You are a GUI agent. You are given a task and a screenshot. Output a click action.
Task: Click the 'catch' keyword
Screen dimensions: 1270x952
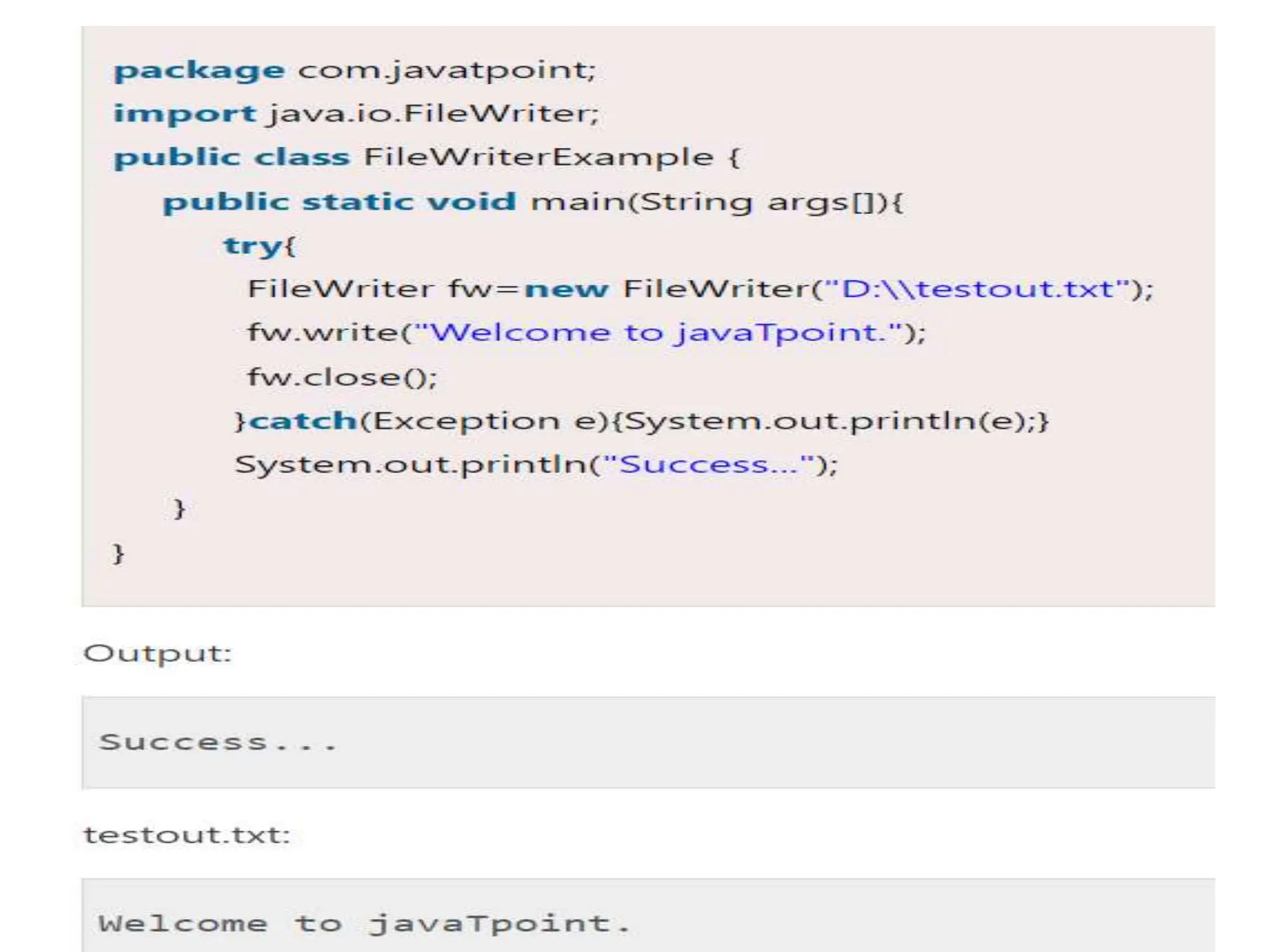(x=303, y=421)
